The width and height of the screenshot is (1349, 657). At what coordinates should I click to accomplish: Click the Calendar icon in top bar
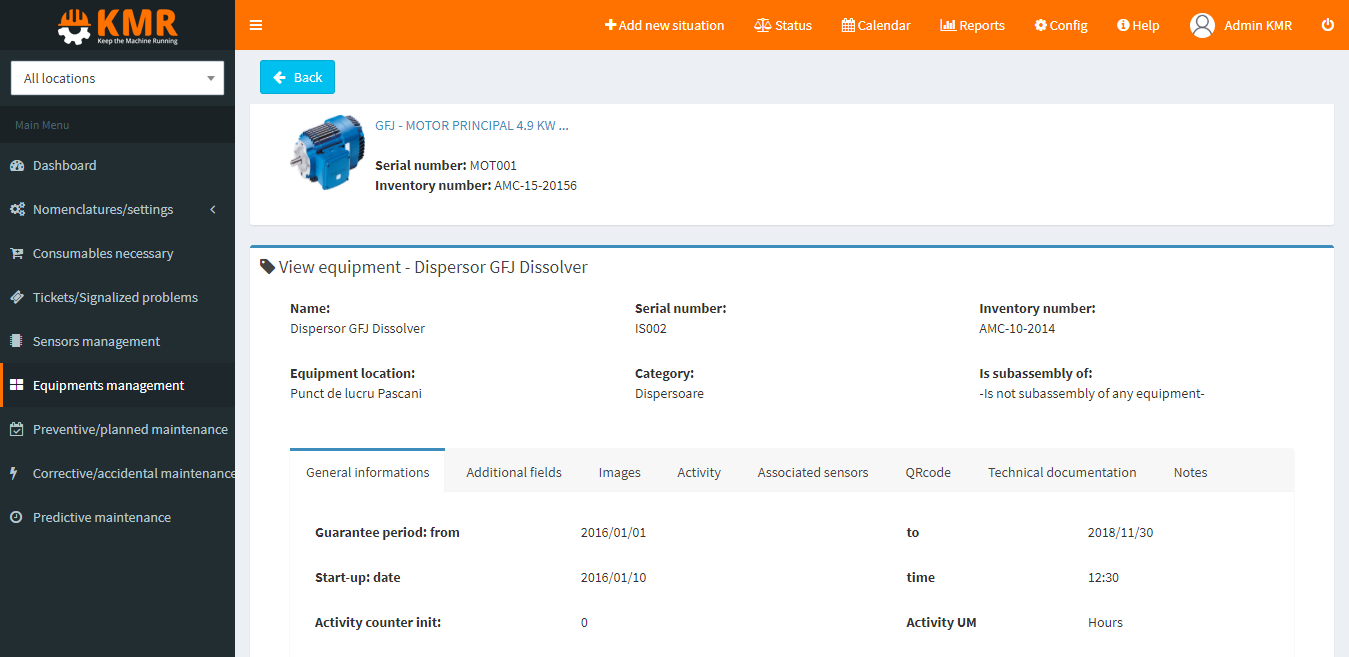pos(848,25)
